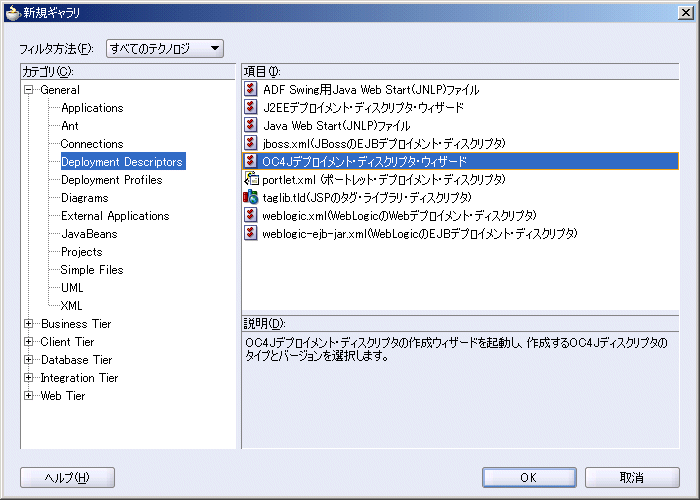Select XML category
Screen dimensions: 700x500
tap(71, 306)
